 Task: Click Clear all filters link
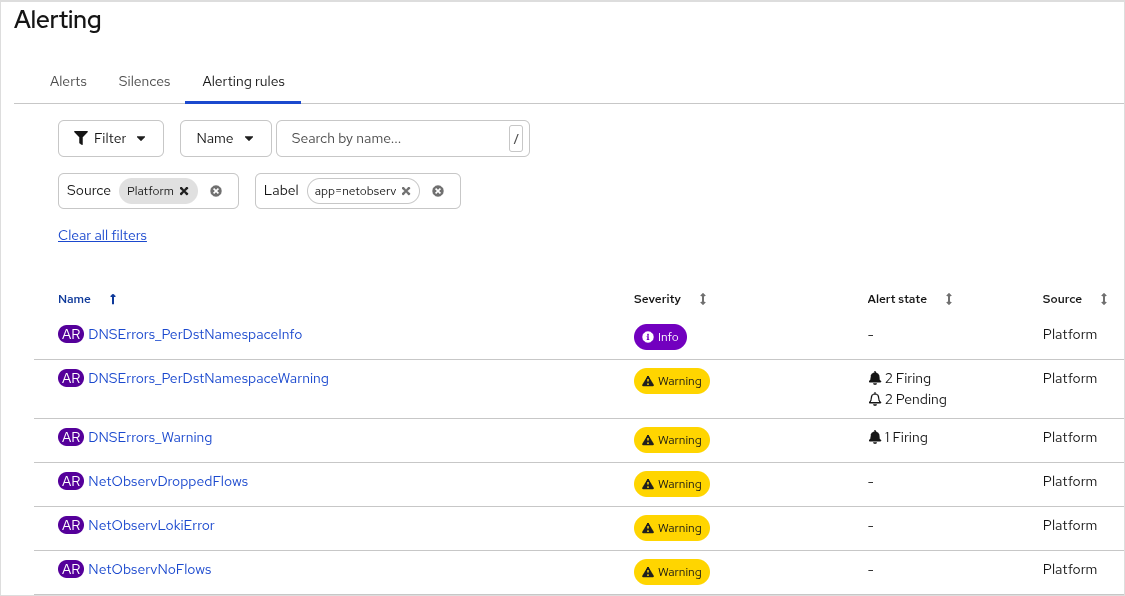(x=102, y=235)
